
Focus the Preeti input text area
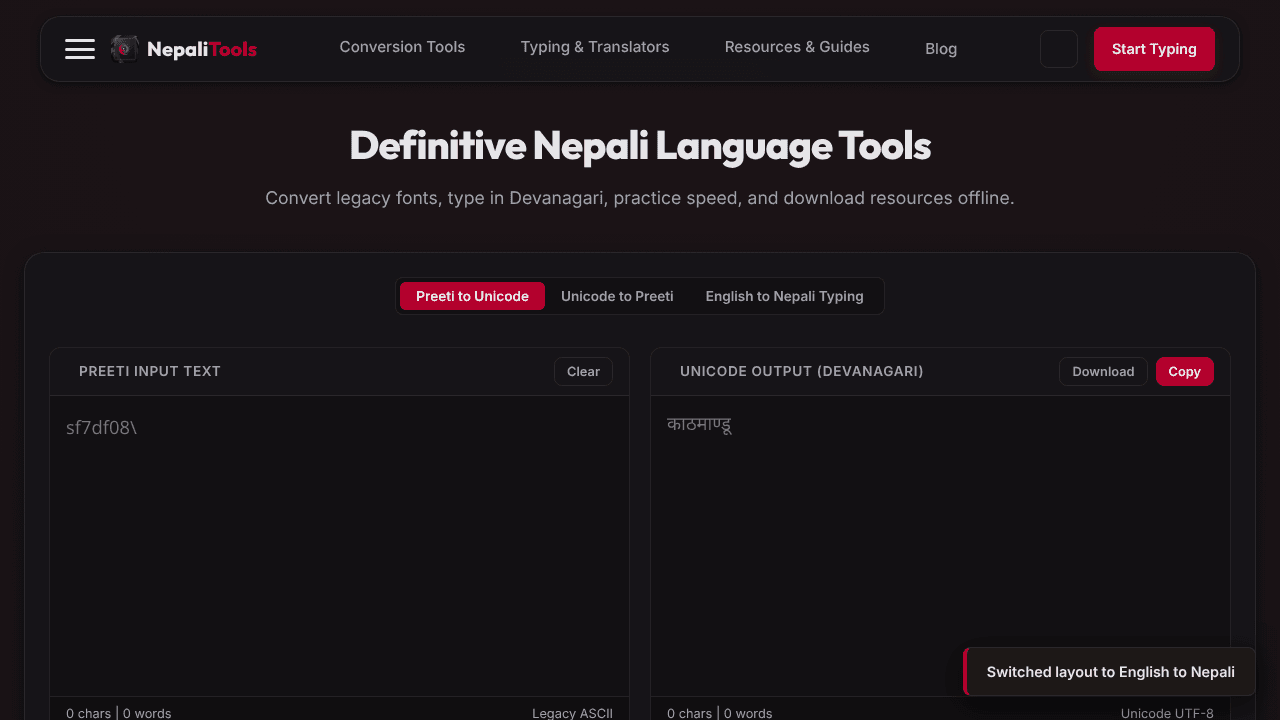click(x=339, y=546)
